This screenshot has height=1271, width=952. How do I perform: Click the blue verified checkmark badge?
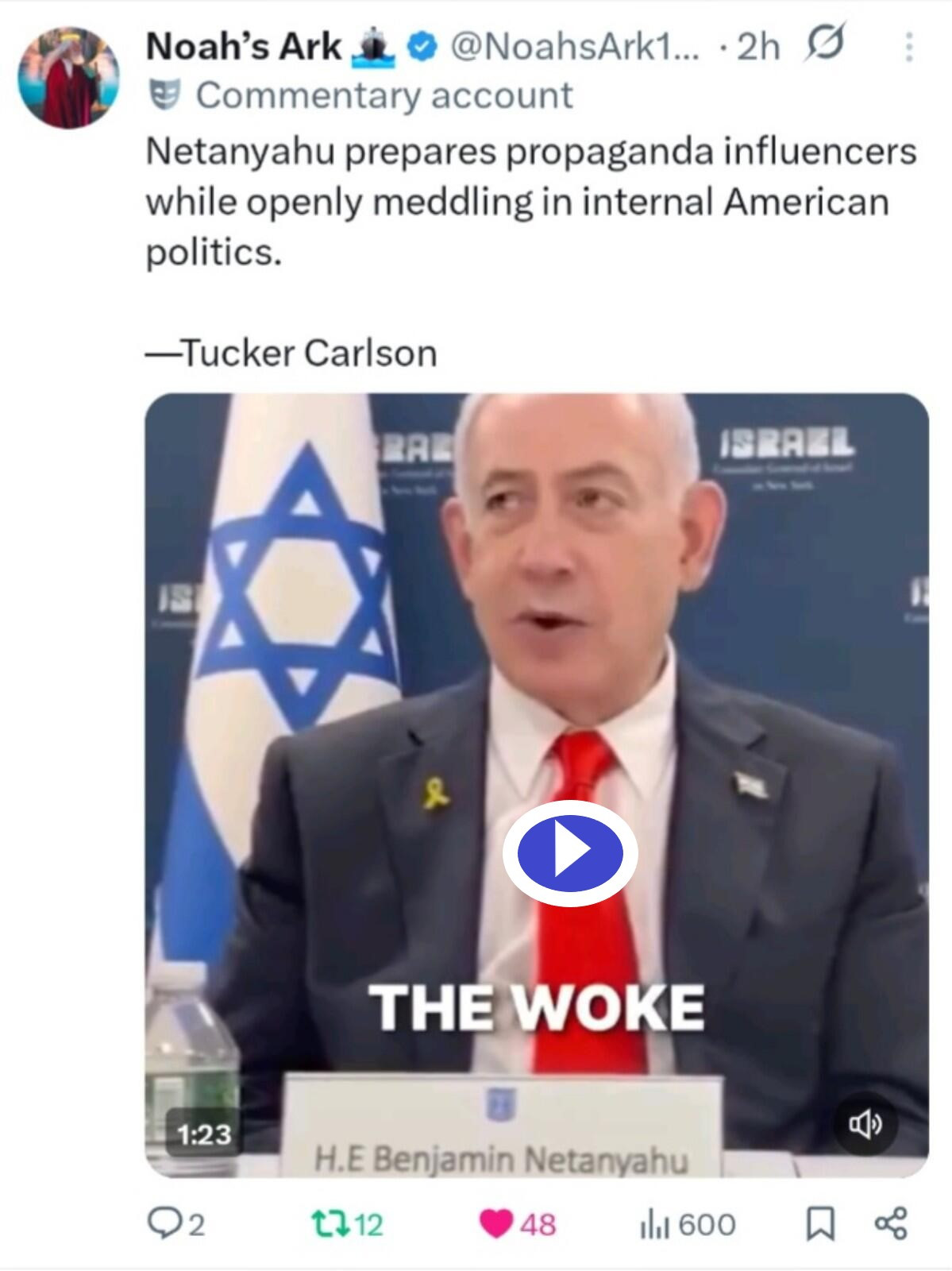[422, 47]
